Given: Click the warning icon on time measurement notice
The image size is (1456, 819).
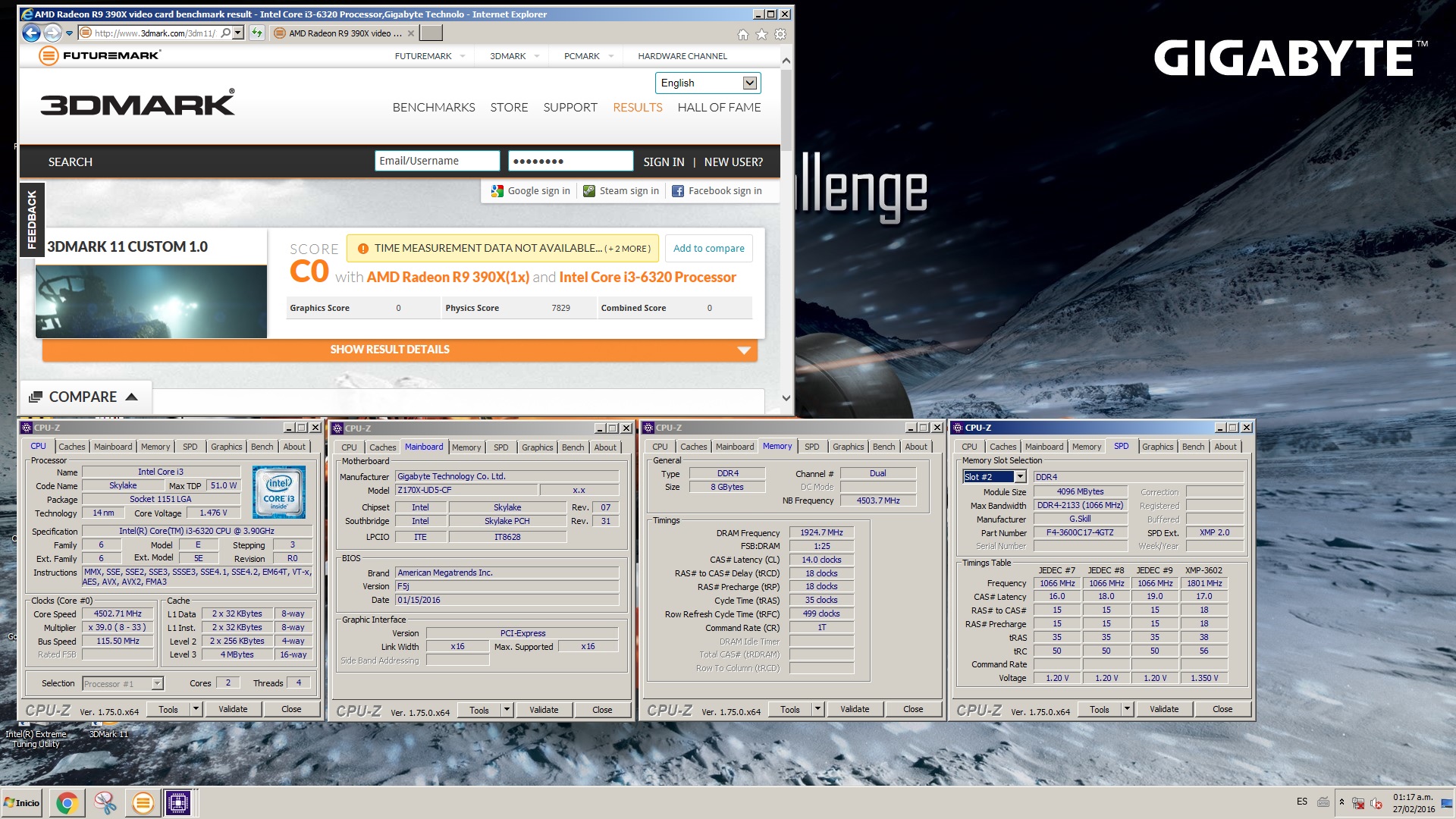Looking at the screenshot, I should pyautogui.click(x=362, y=249).
